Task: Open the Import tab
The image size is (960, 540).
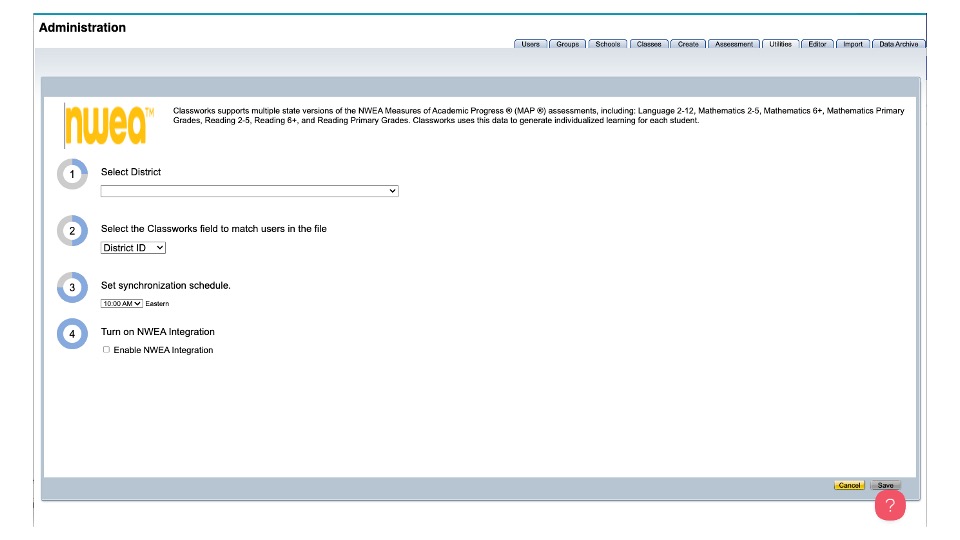Action: (853, 44)
